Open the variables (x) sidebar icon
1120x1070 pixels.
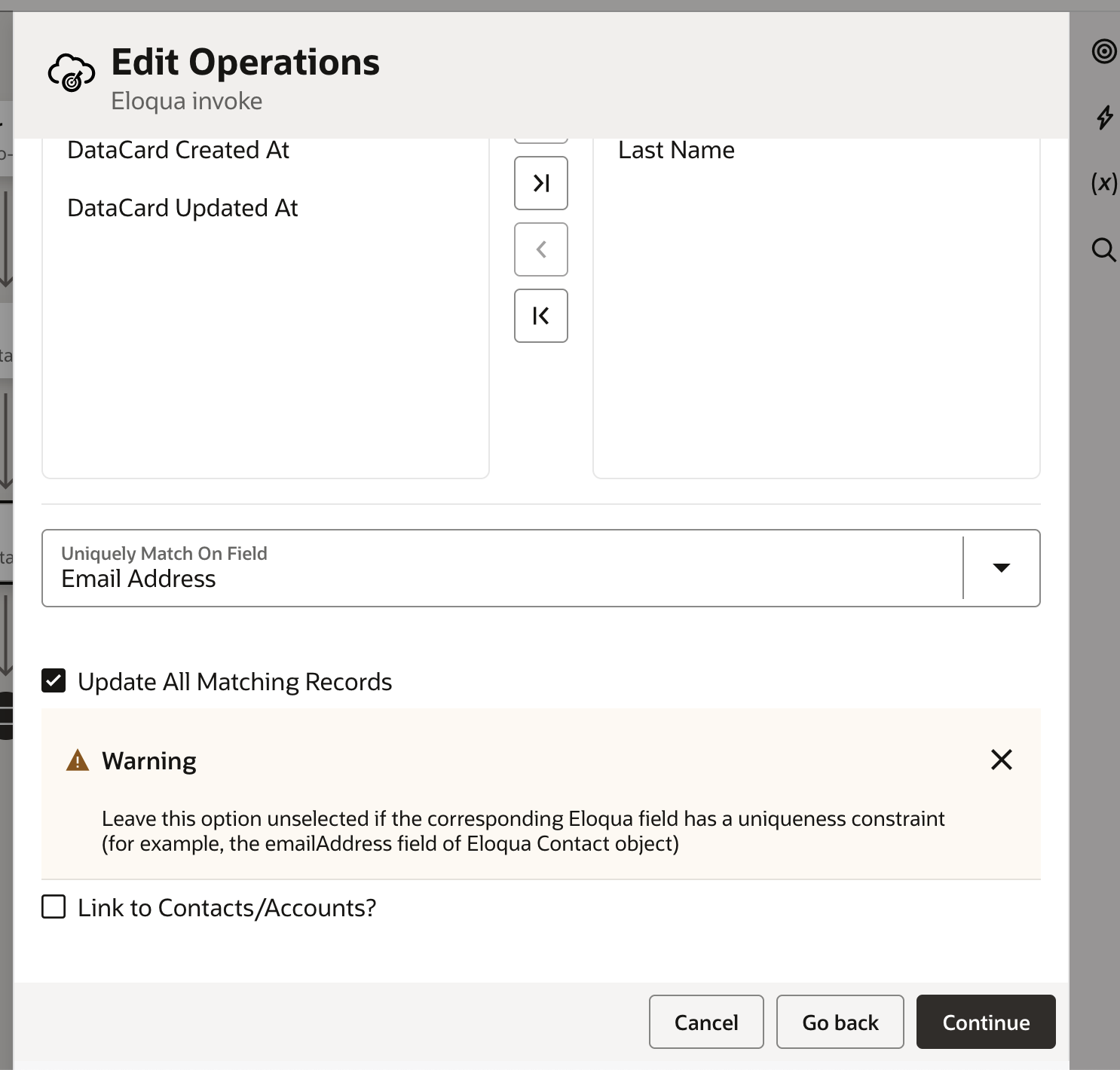pos(1104,183)
